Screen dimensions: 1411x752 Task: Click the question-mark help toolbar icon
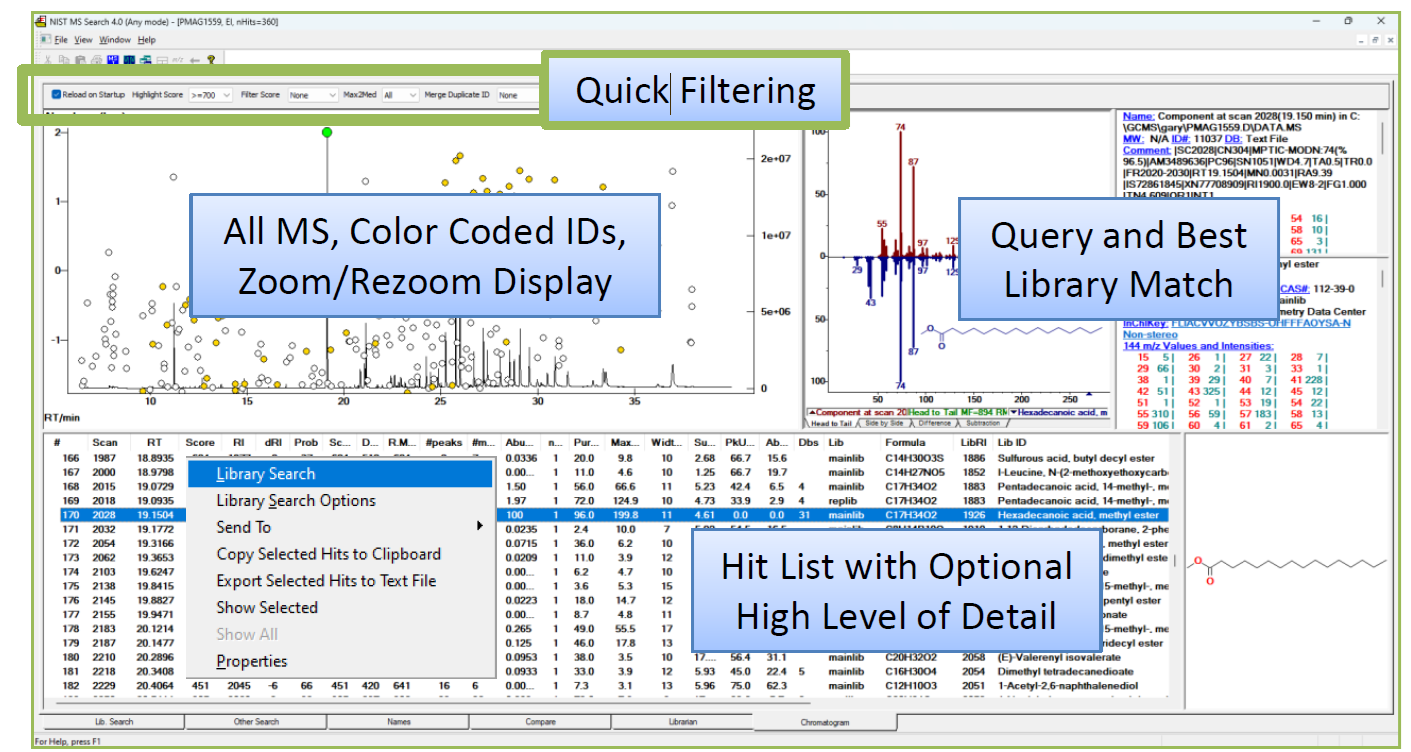point(211,60)
